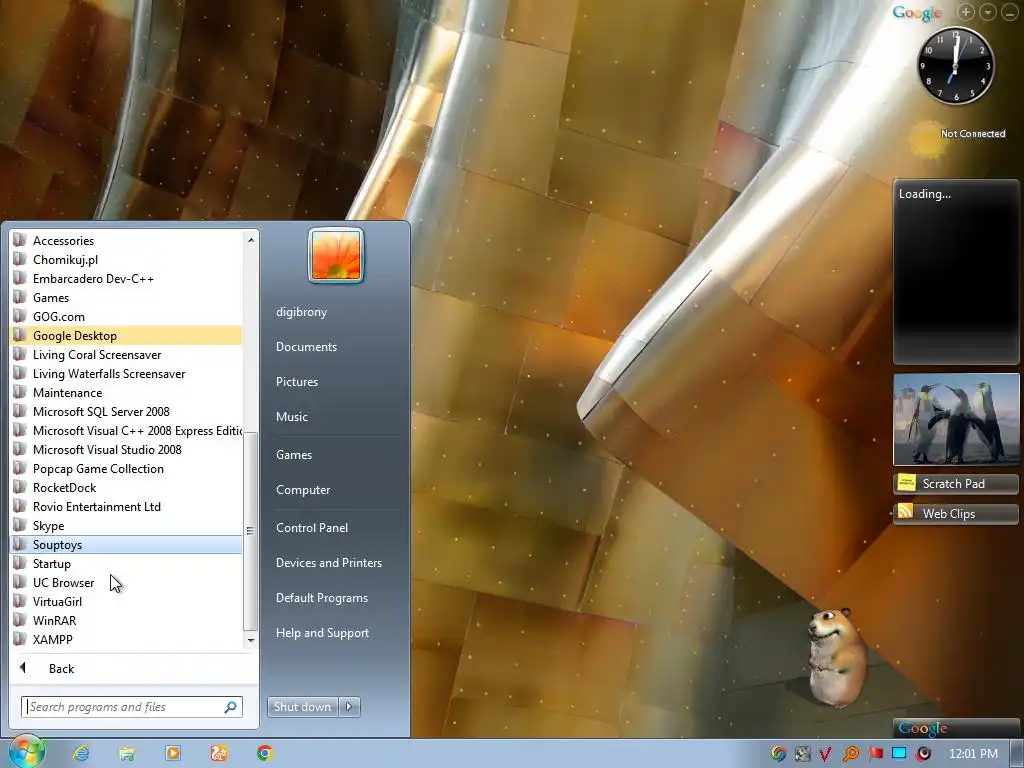Expand the Google Desktop folder
1024x768 pixels.
pos(126,336)
